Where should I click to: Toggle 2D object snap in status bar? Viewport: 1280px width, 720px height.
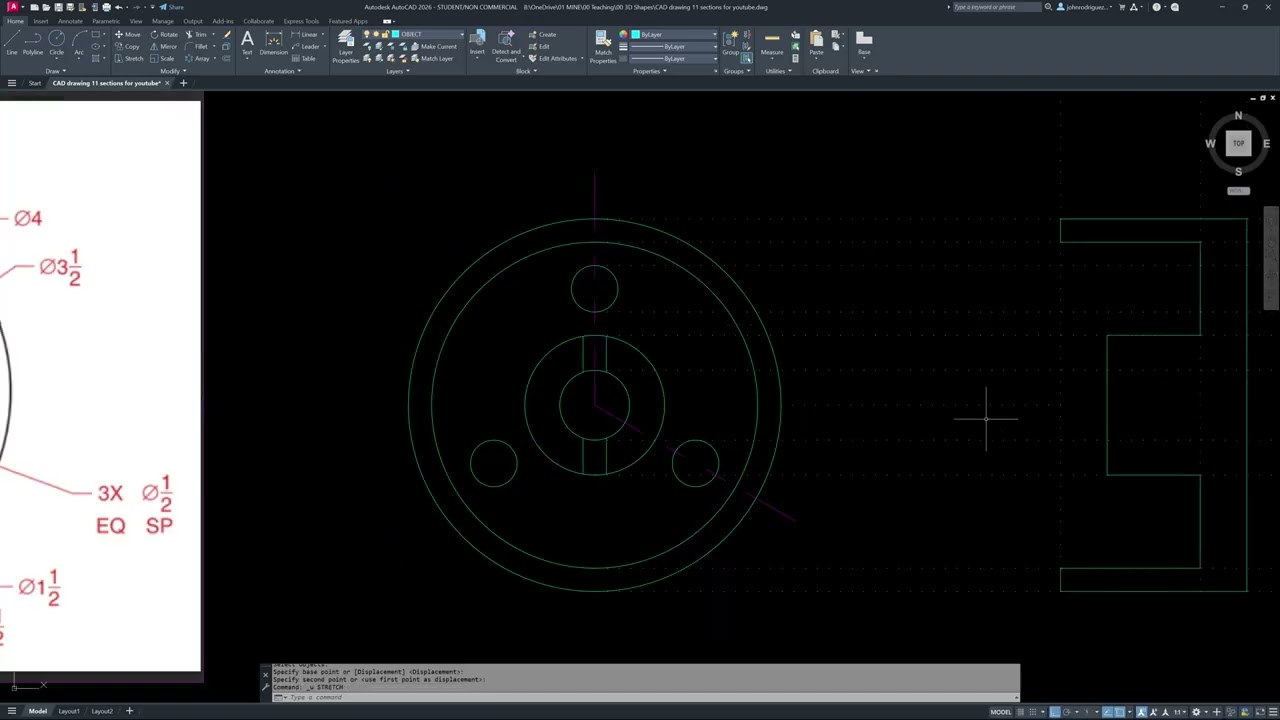[x=1120, y=712]
